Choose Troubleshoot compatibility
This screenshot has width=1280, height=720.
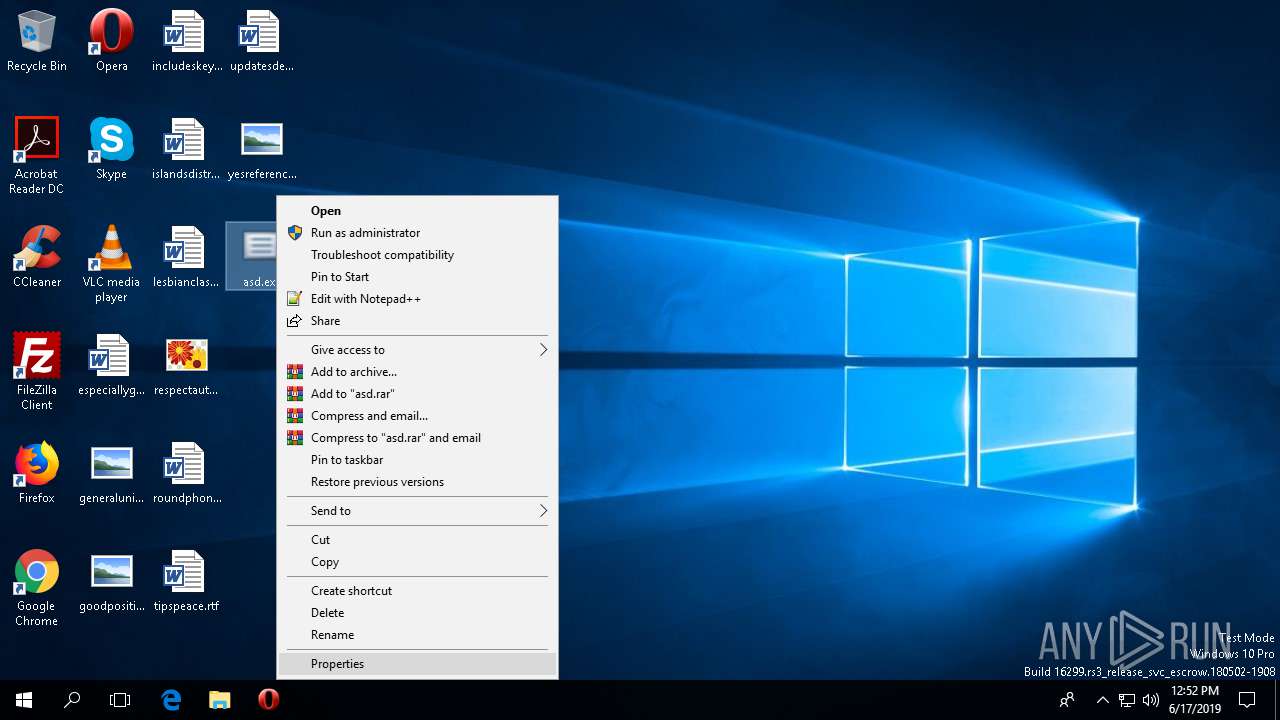(417, 255)
